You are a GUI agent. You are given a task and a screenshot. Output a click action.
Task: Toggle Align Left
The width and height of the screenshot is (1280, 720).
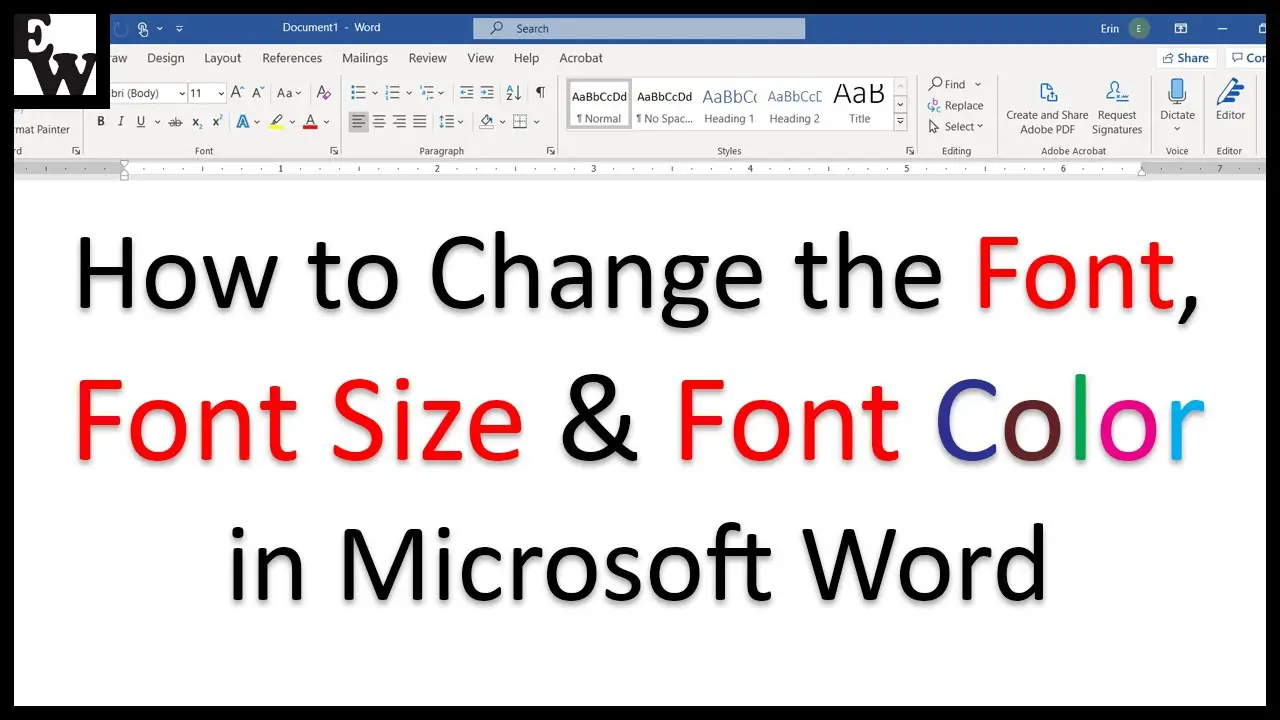[x=358, y=122]
